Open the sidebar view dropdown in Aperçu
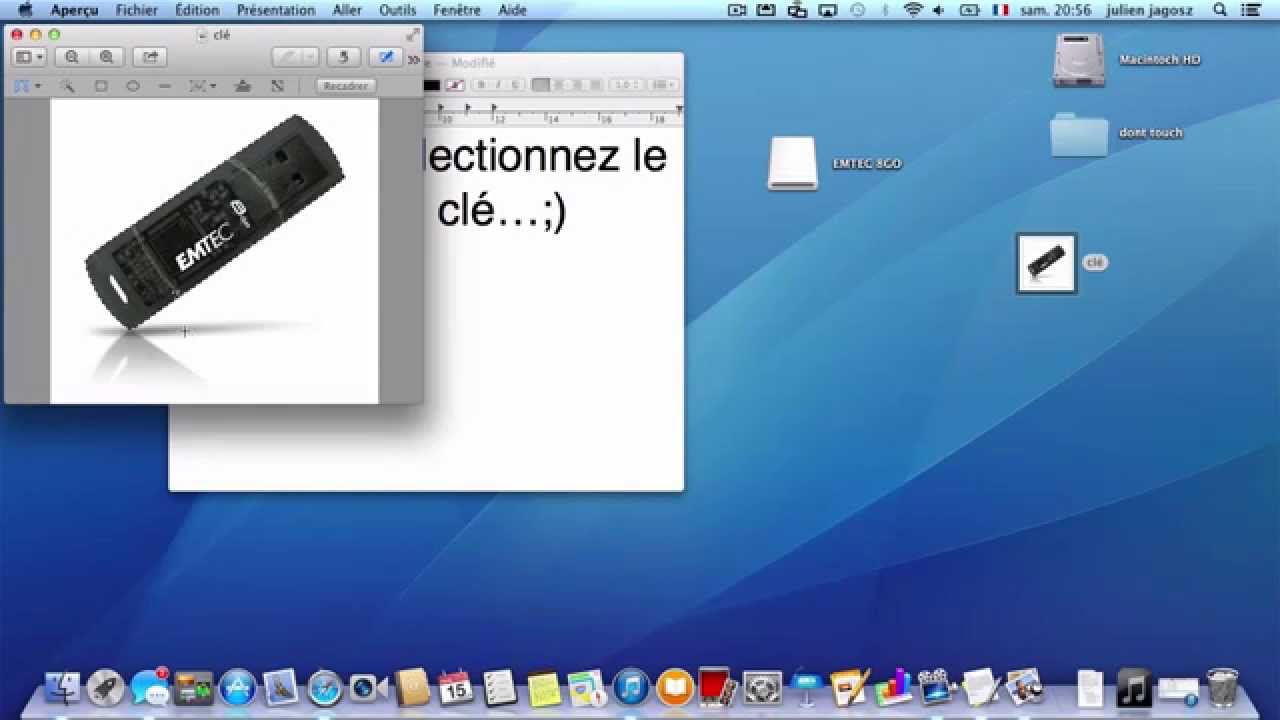Screen dimensions: 1280x720 tap(29, 57)
